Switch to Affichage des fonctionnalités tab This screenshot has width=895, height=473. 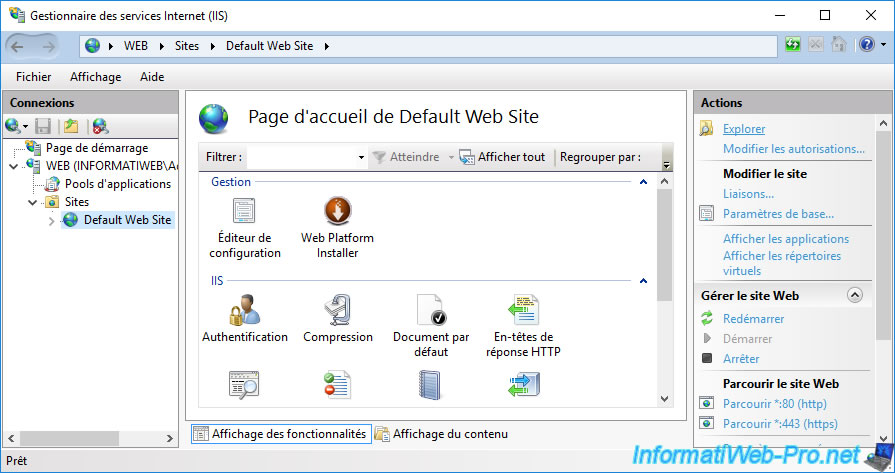click(x=281, y=434)
